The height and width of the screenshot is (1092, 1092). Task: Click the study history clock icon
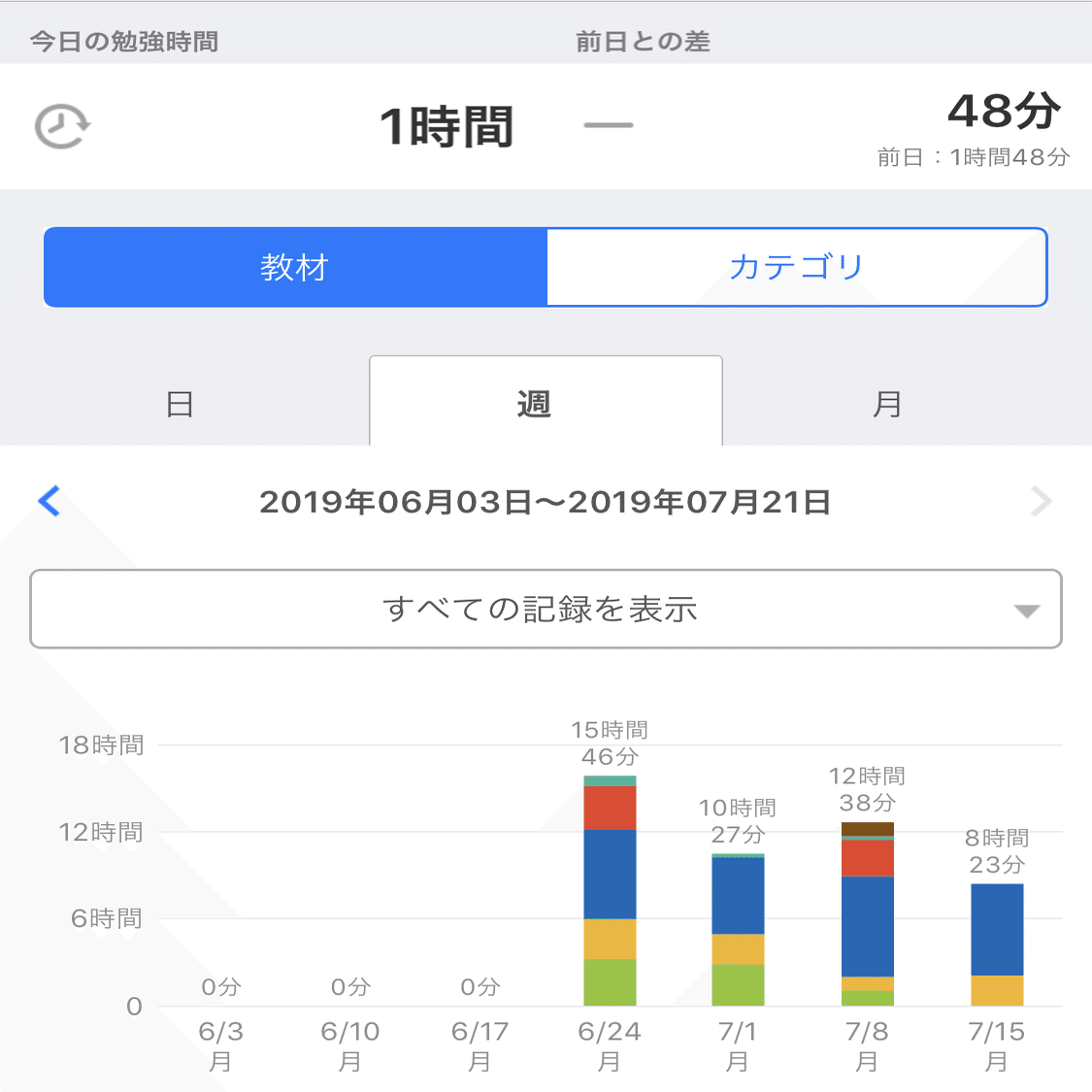(x=60, y=126)
